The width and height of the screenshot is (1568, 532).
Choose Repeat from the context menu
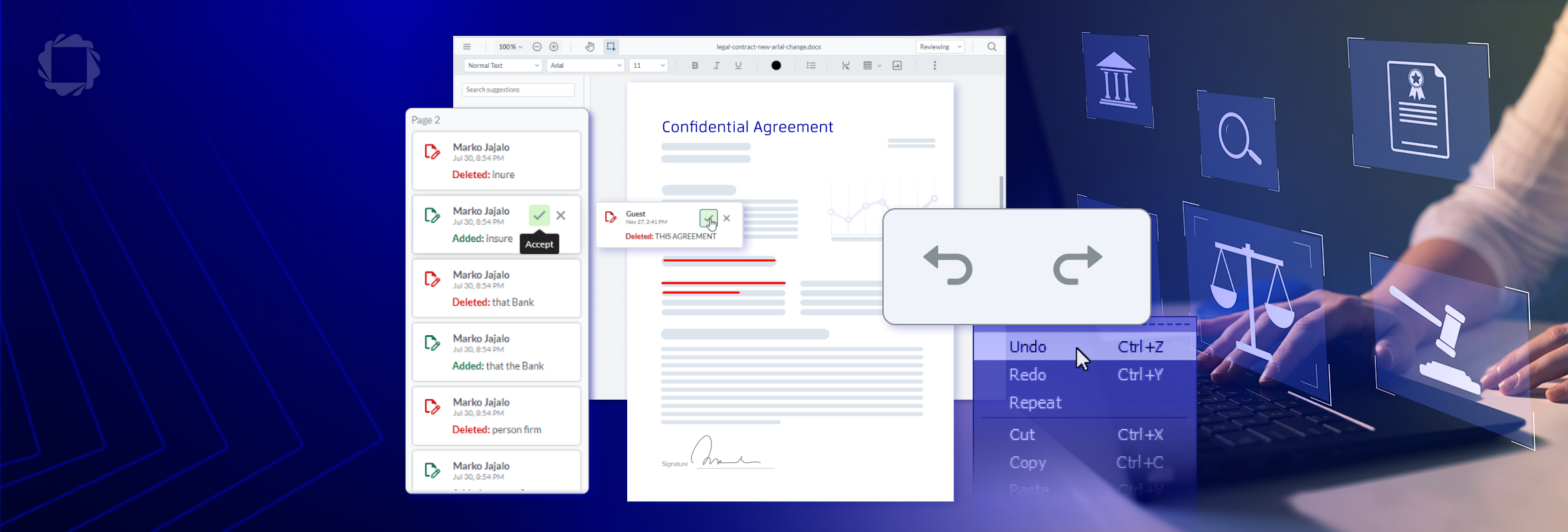pyautogui.click(x=1085, y=403)
